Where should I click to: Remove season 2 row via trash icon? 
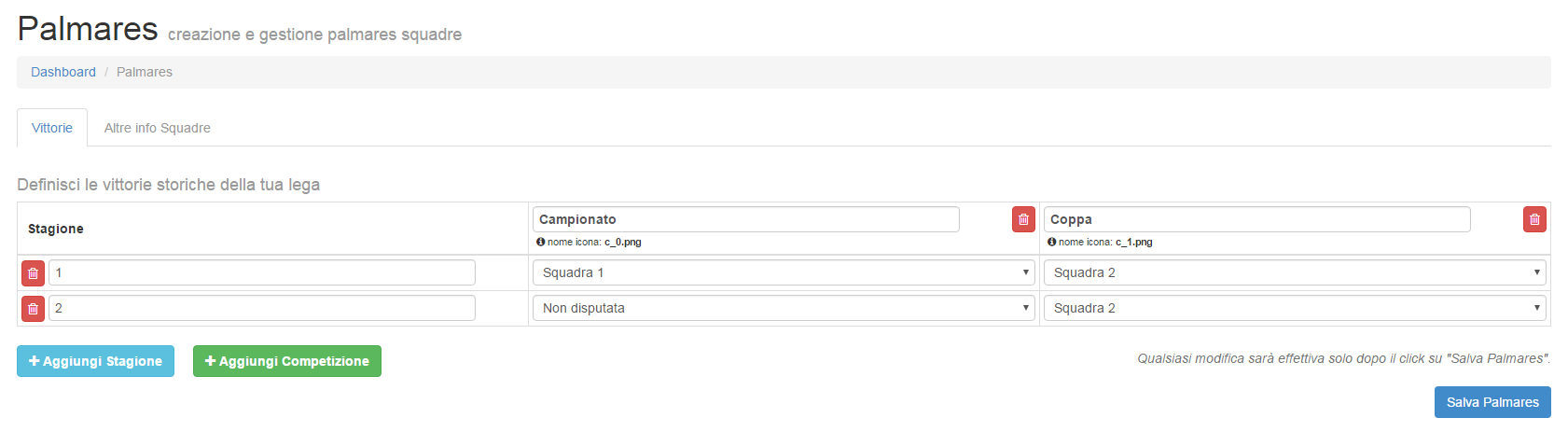tap(33, 309)
